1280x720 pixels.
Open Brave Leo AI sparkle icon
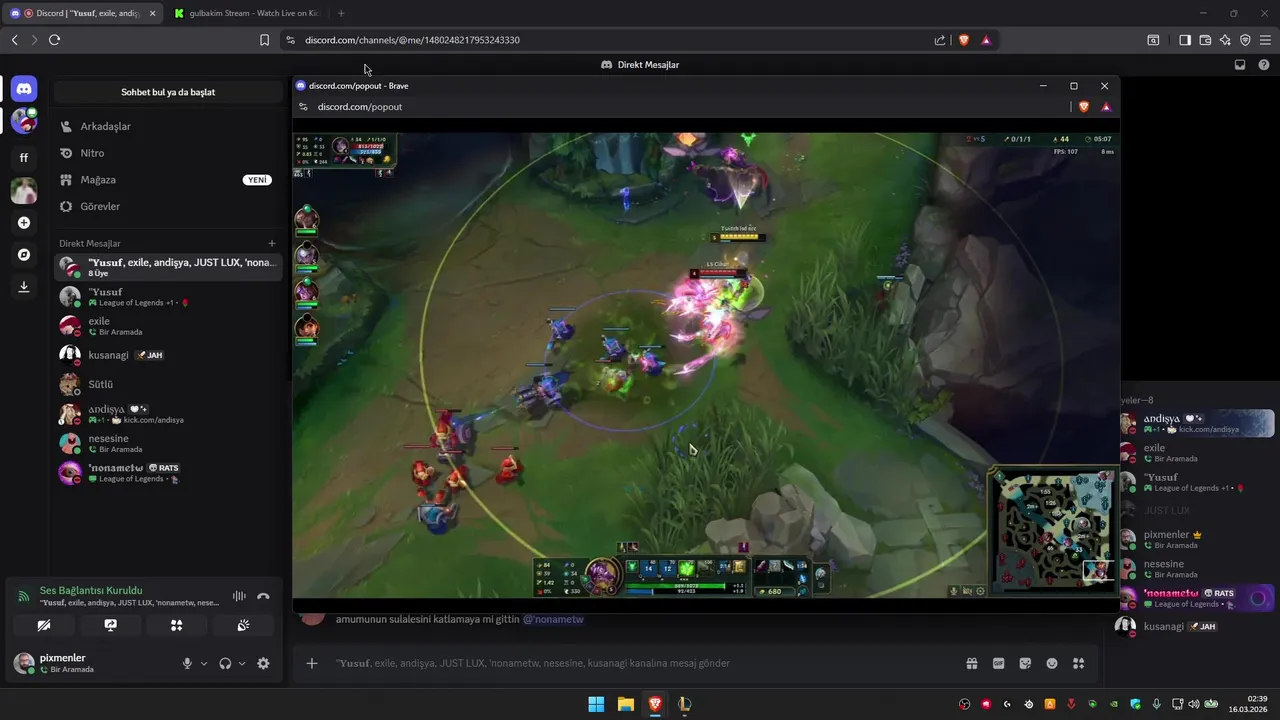point(1225,40)
